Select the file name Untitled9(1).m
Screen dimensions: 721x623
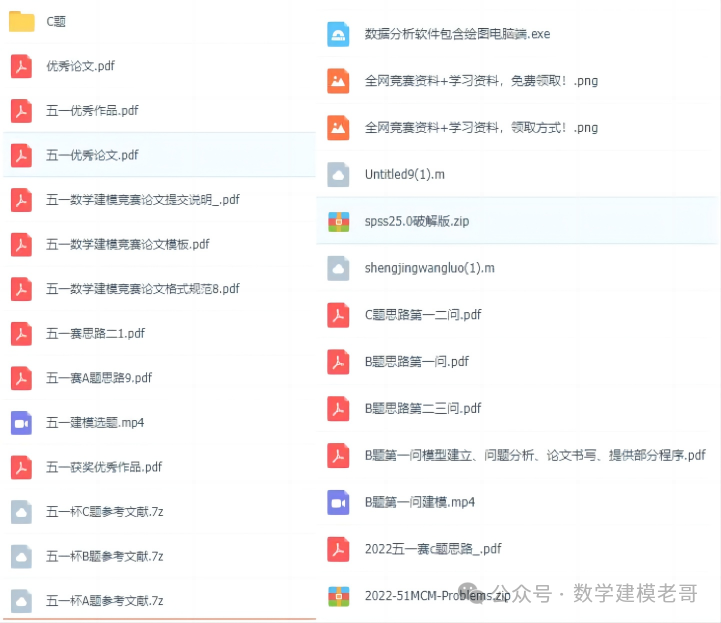(405, 175)
